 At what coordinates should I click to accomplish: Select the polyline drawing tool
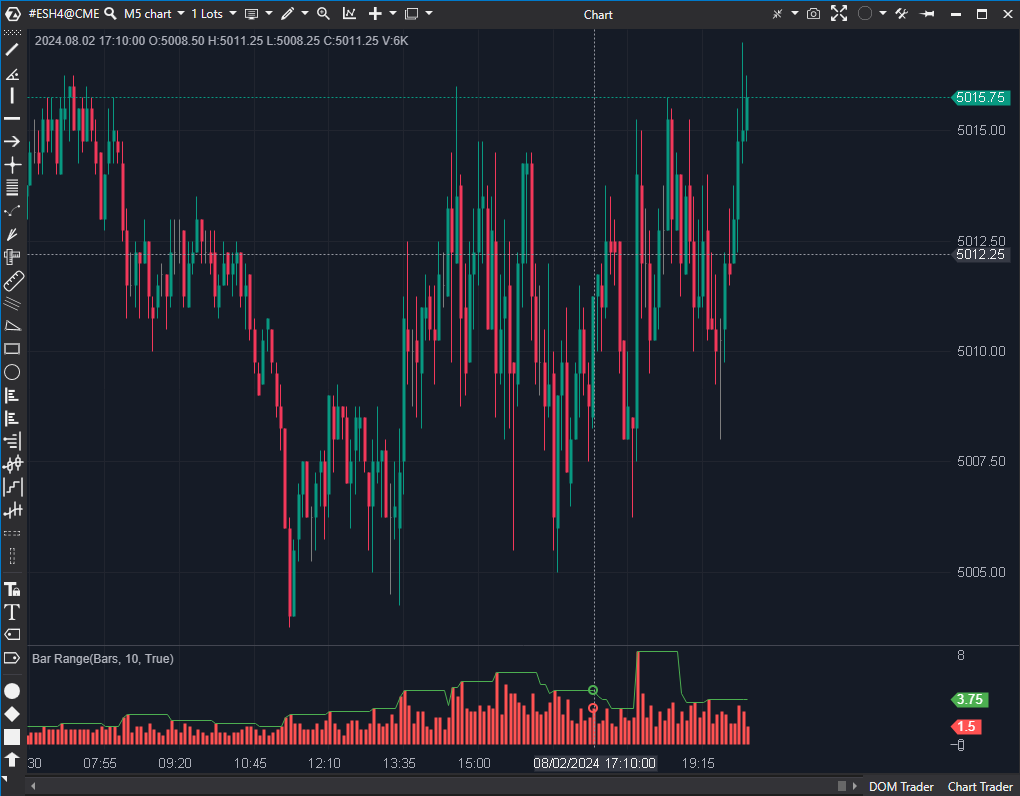click(12, 211)
